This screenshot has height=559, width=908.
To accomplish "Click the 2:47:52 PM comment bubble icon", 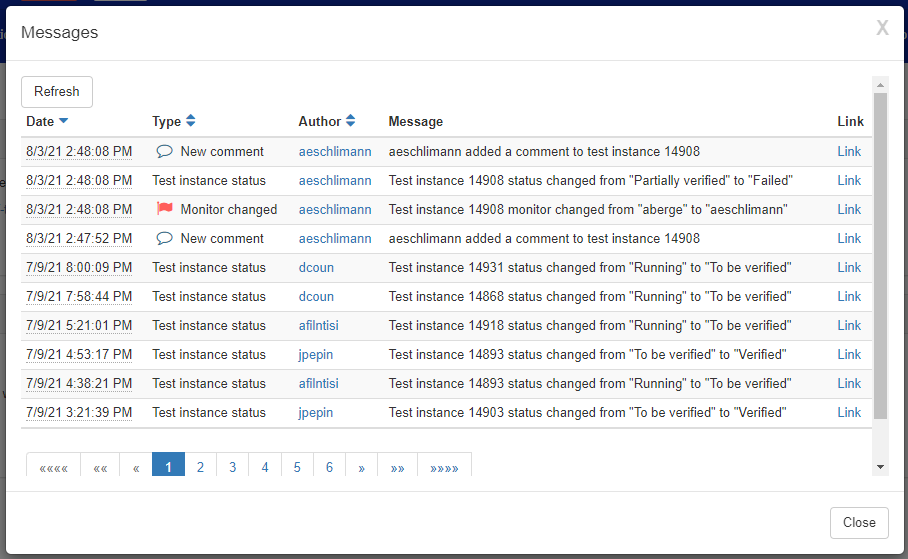I will 164,239.
